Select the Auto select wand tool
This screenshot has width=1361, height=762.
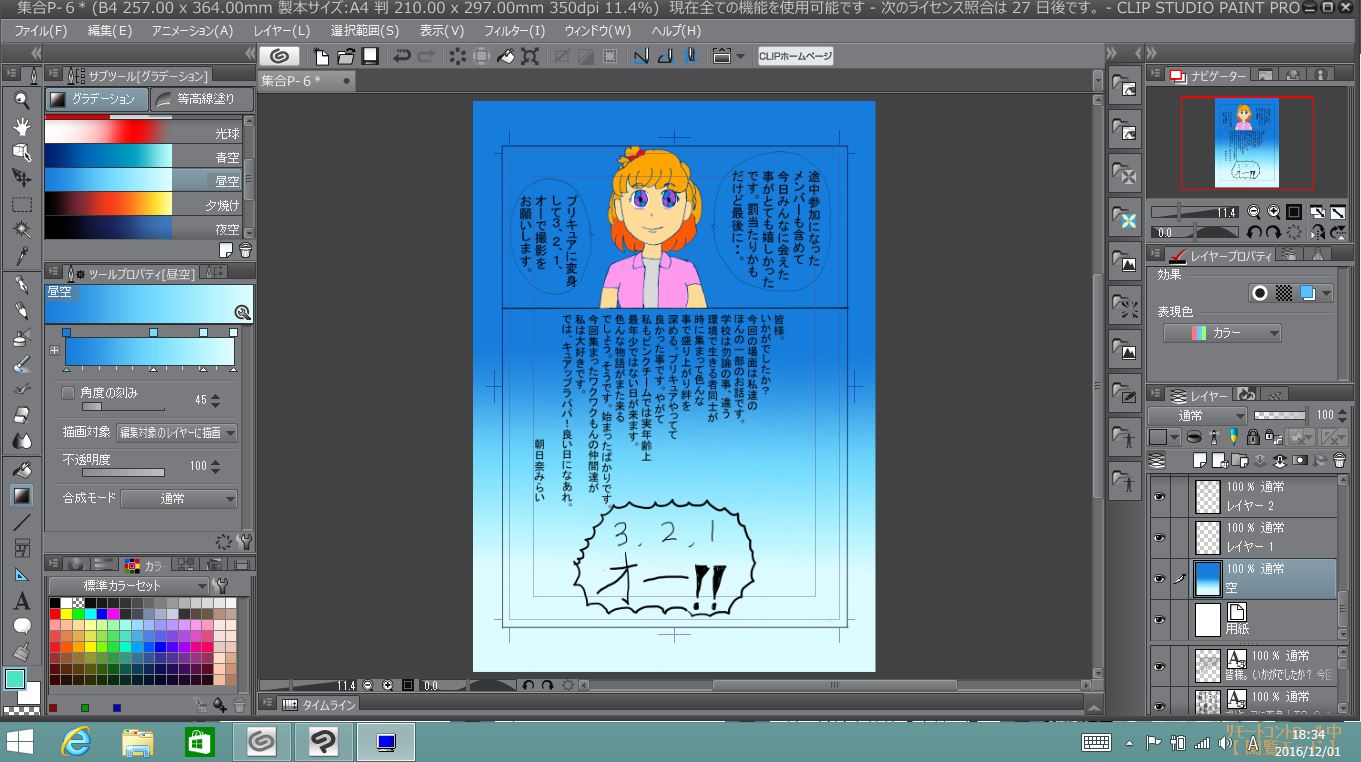pyautogui.click(x=21, y=229)
